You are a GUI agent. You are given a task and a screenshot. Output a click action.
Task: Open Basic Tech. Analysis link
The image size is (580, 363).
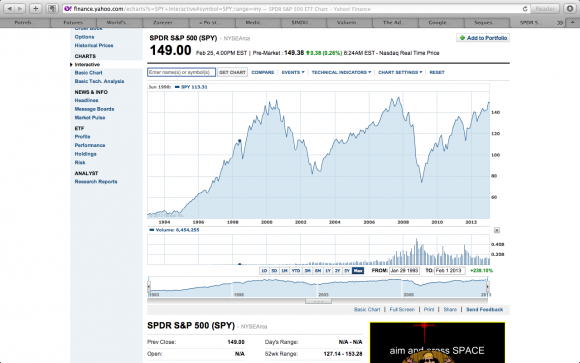point(99,81)
